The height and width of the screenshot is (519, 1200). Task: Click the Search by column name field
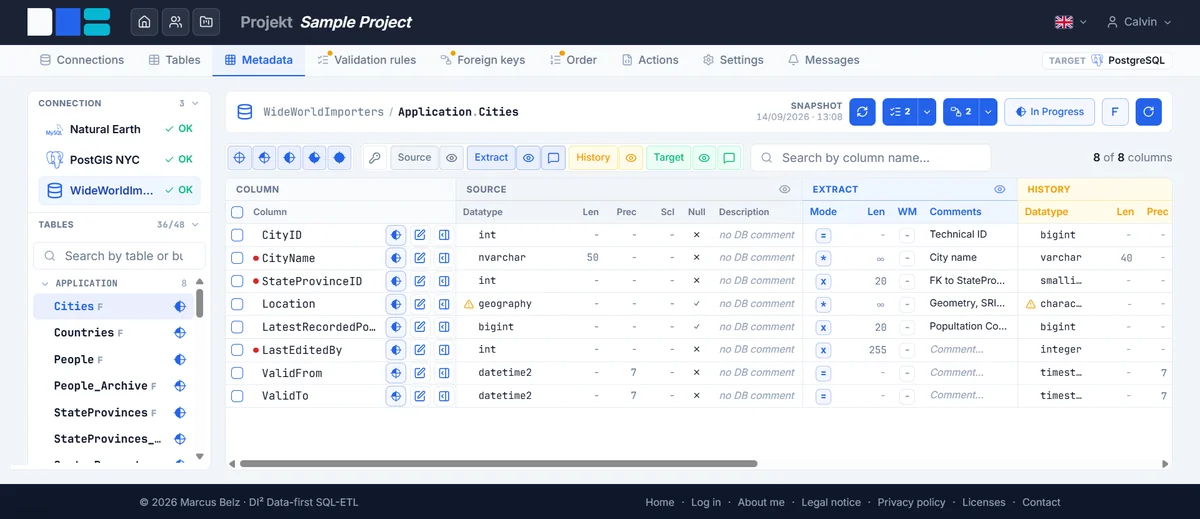[871, 158]
